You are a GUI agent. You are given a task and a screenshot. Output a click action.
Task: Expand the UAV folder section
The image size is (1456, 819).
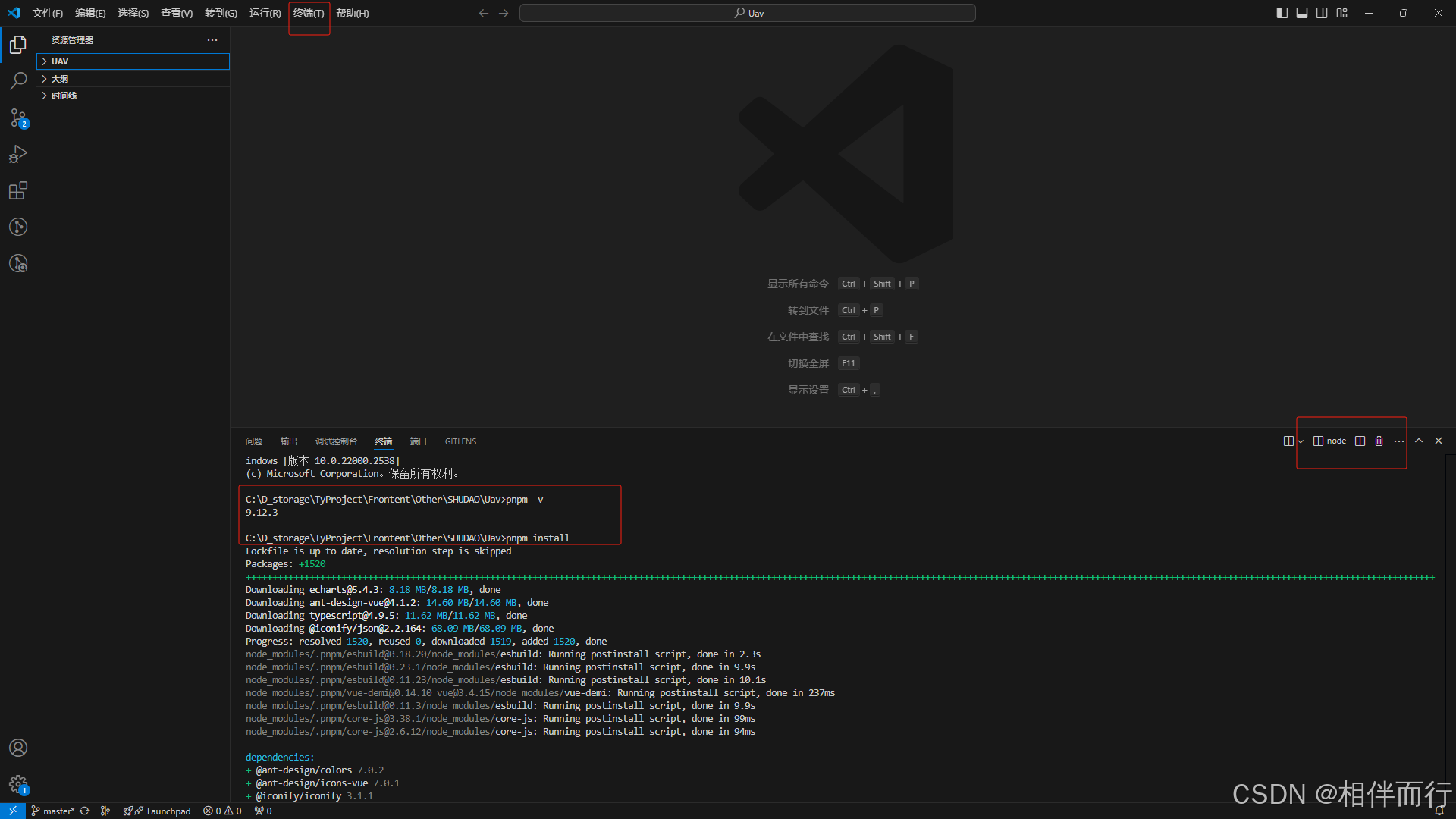point(60,61)
